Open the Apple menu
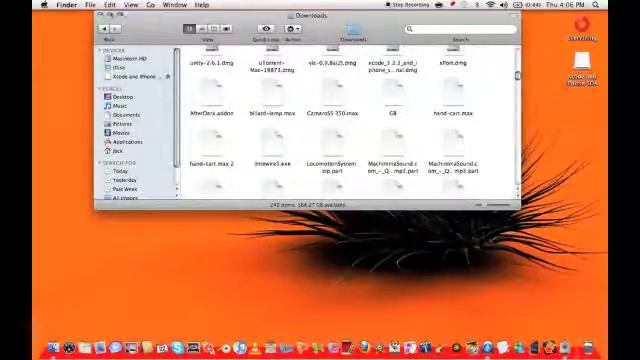Image resolution: width=640 pixels, height=360 pixels. [44, 5]
